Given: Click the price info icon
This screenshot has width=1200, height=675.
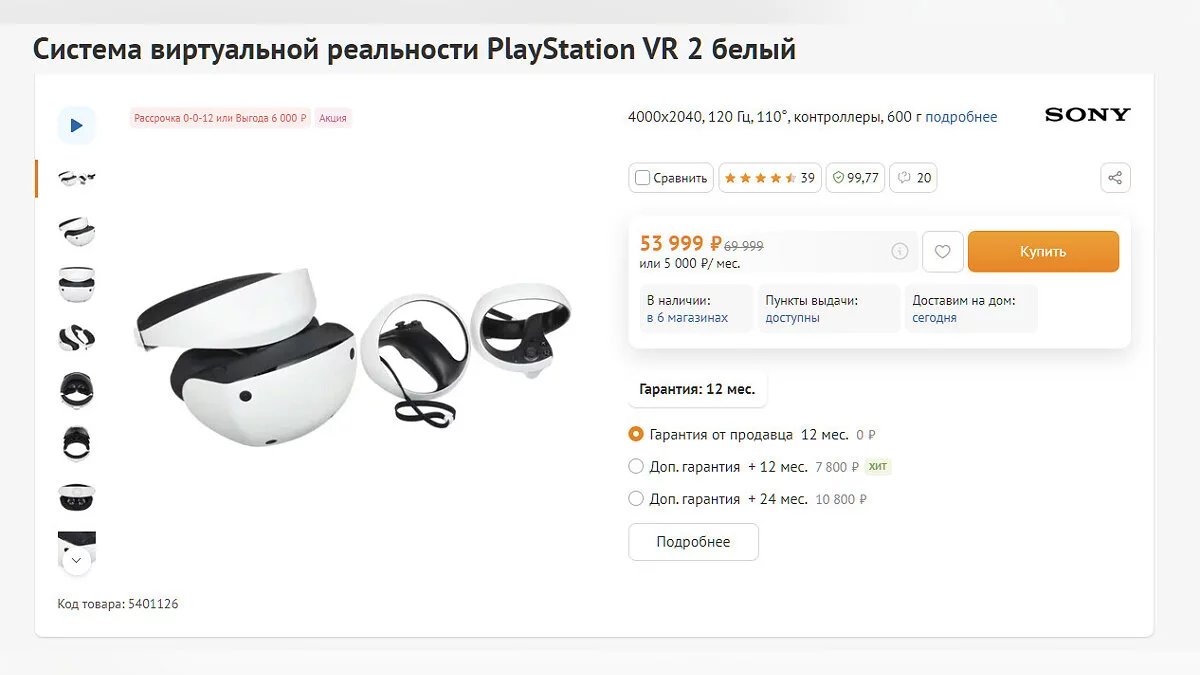Looking at the screenshot, I should [x=900, y=251].
